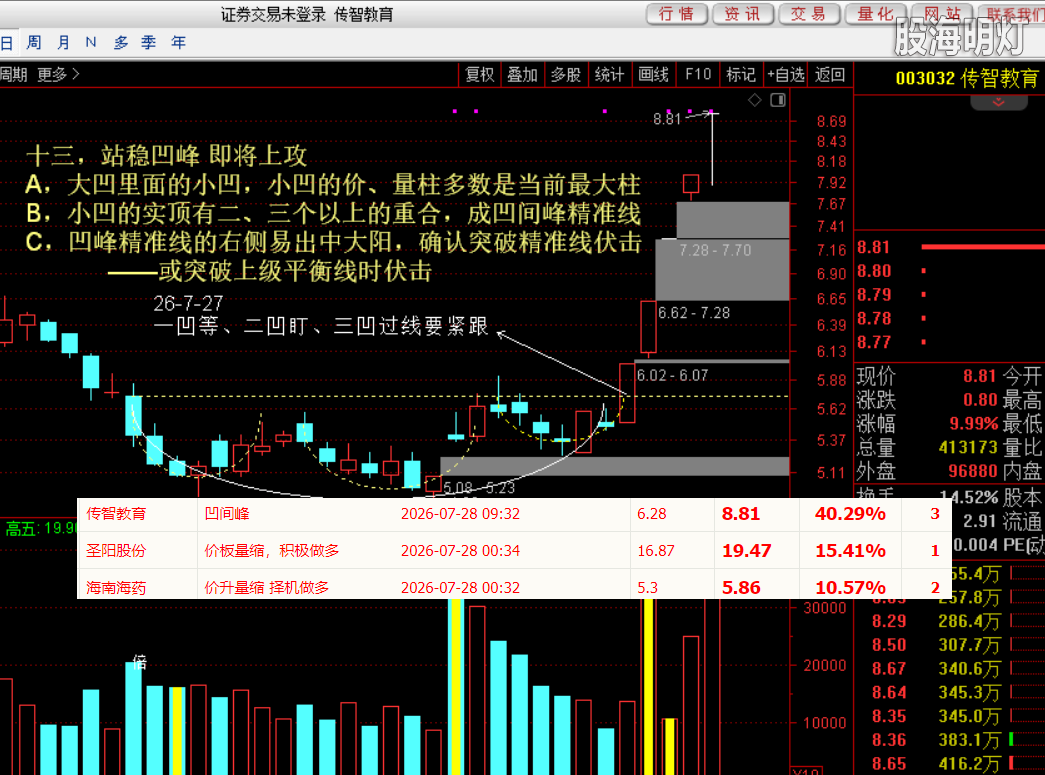The height and width of the screenshot is (775, 1045).
Task: Click the 量化 button
Action: (x=875, y=14)
